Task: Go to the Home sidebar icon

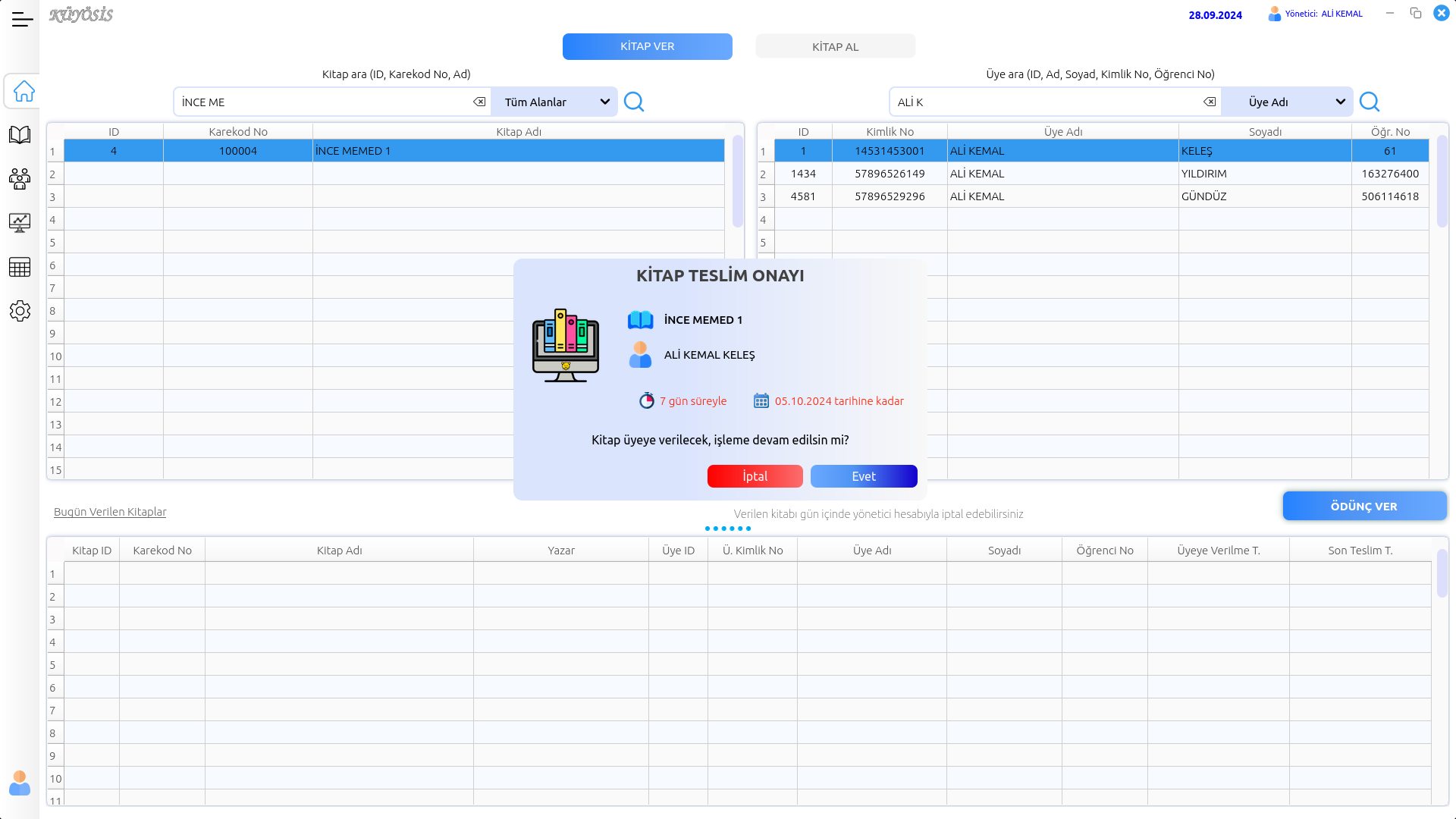Action: tap(24, 92)
